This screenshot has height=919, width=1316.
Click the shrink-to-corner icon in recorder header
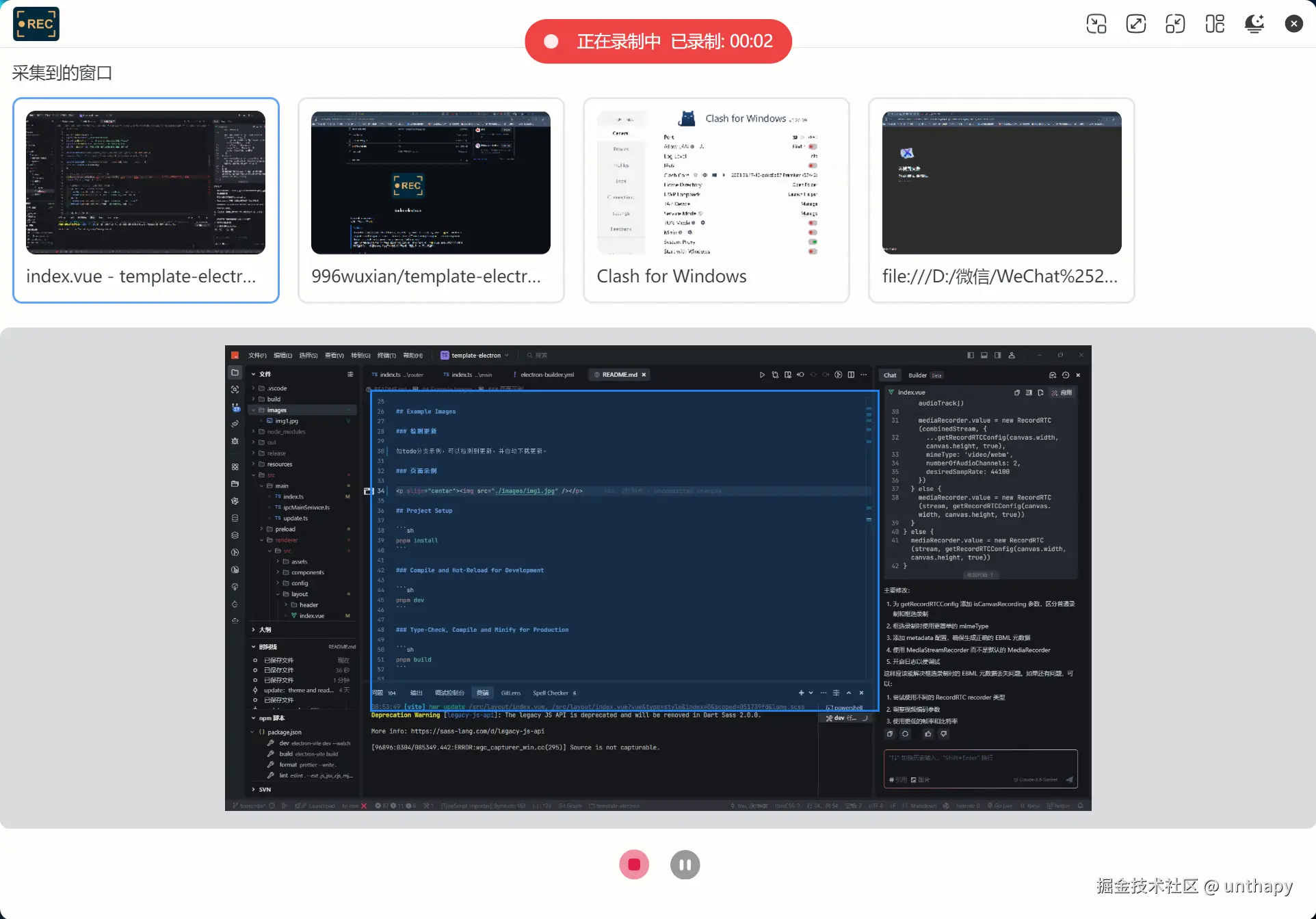click(1175, 24)
